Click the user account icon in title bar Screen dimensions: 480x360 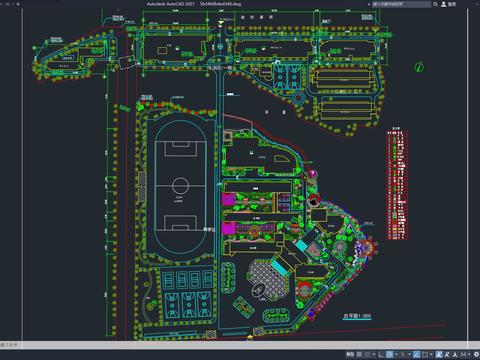[444, 4]
